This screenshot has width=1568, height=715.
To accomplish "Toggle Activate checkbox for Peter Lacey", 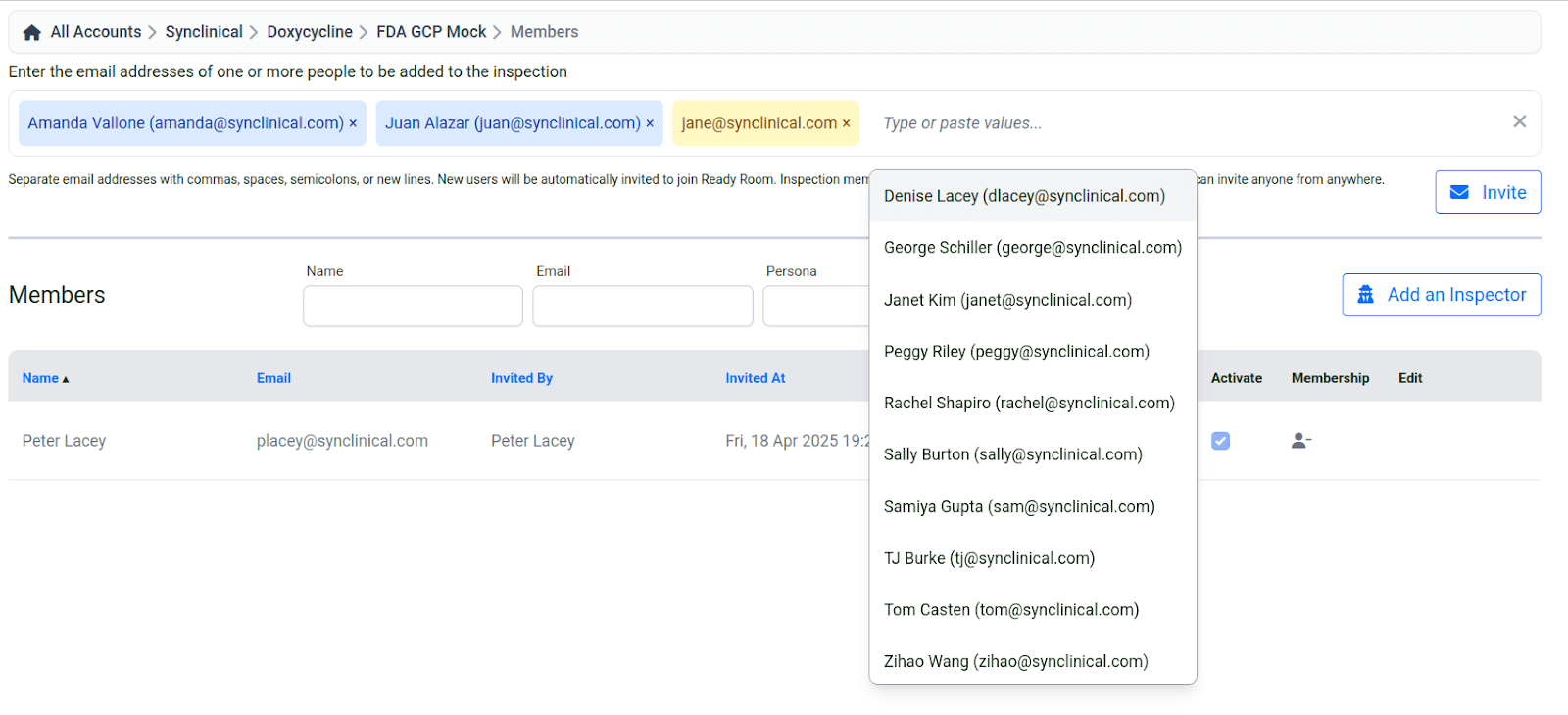I will [1220, 441].
